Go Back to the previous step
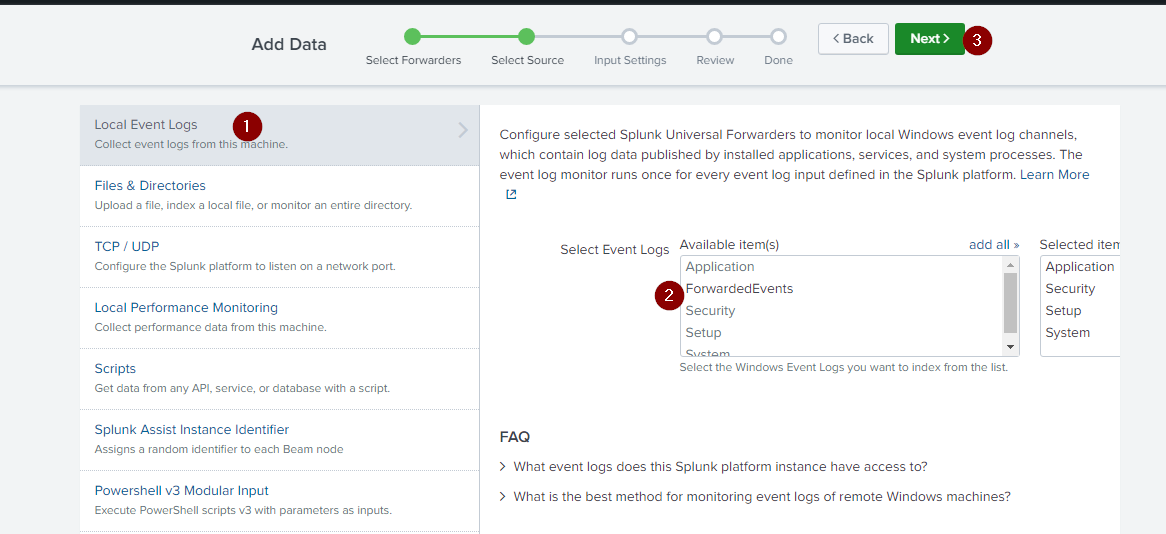The width and height of the screenshot is (1166, 534). 853,39
